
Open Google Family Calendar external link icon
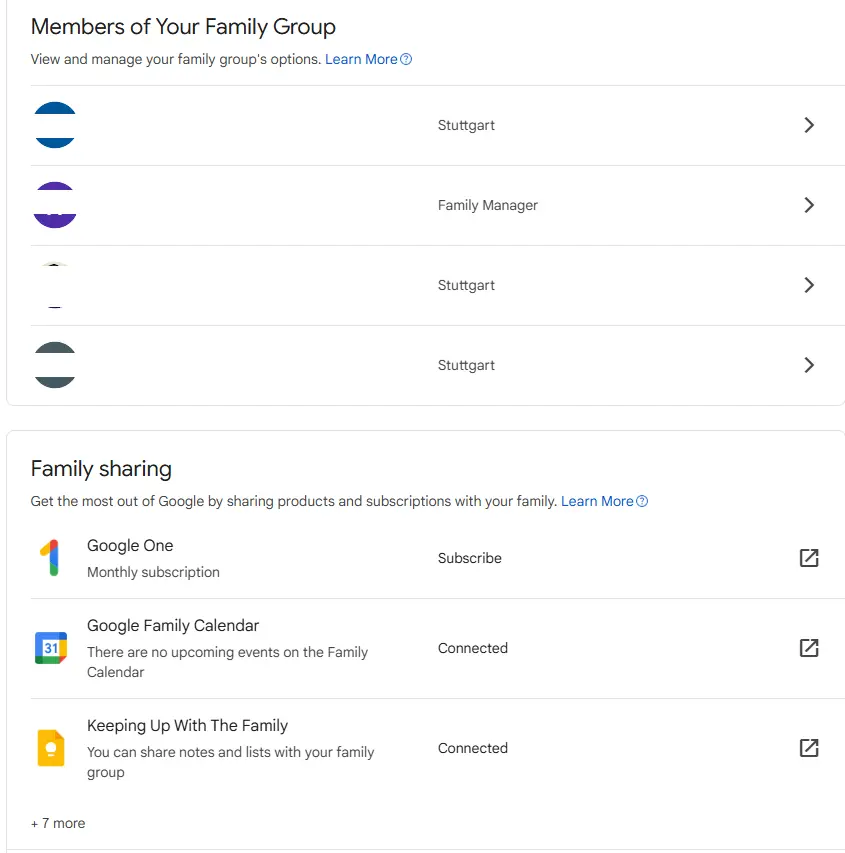pyautogui.click(x=809, y=648)
